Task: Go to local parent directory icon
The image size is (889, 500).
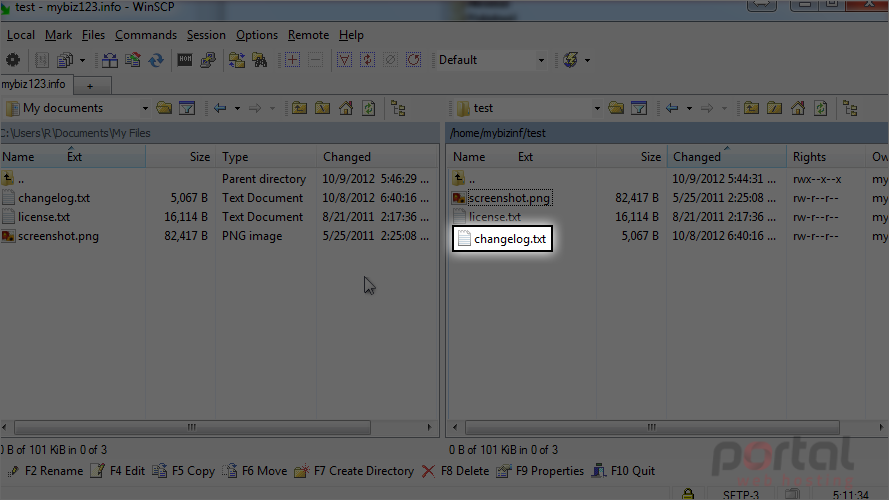Action: click(x=299, y=108)
